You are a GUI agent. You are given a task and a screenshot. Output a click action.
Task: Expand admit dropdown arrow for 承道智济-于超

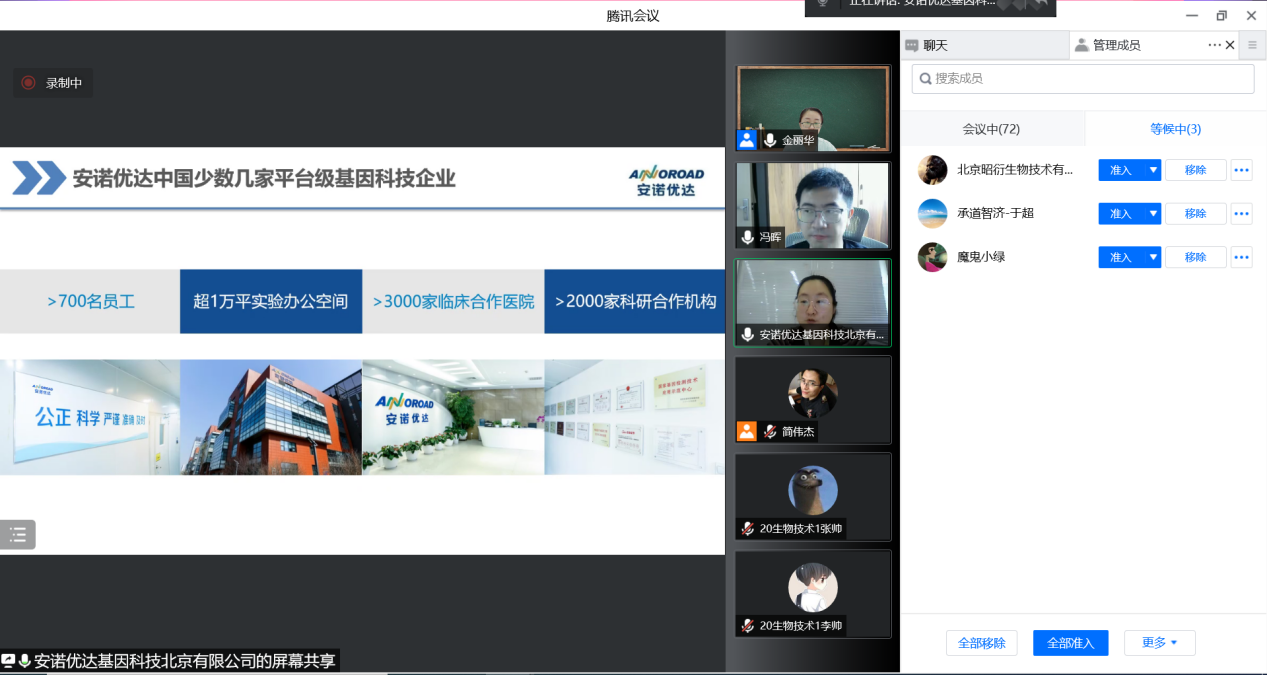[x=1152, y=213]
